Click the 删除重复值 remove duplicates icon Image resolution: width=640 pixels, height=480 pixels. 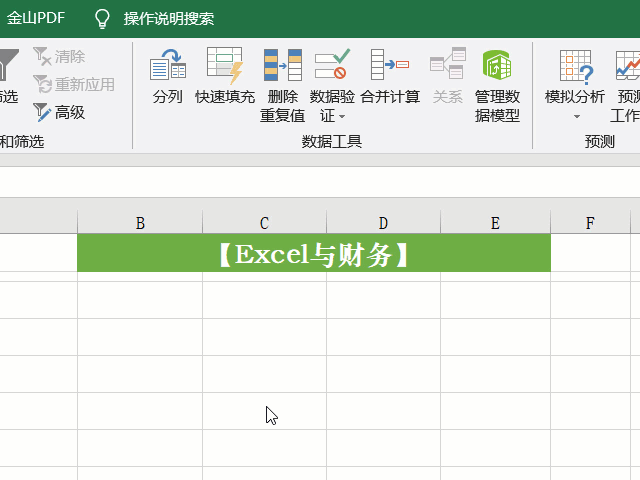pos(282,65)
